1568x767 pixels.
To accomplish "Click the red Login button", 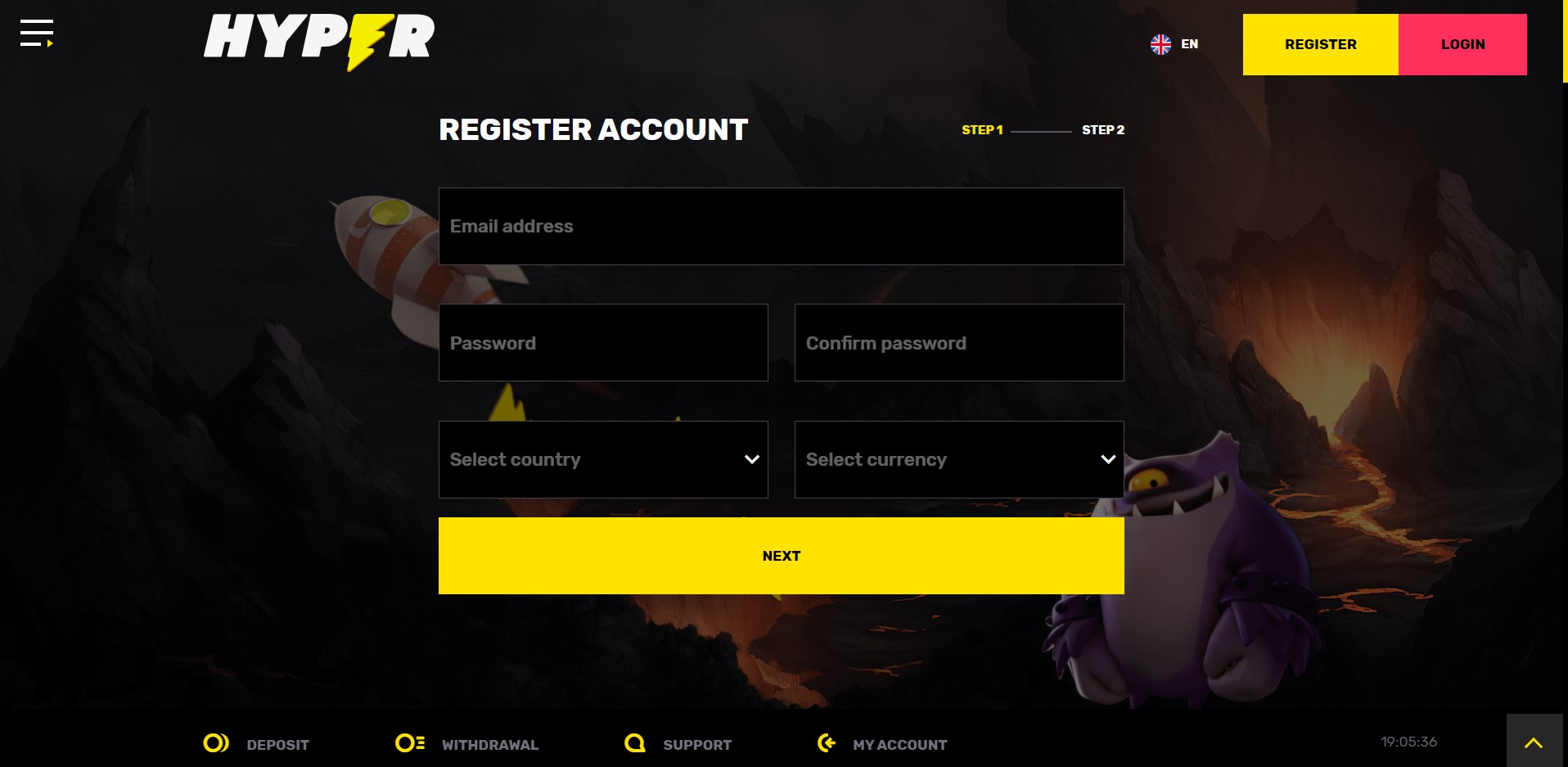I will (1462, 44).
